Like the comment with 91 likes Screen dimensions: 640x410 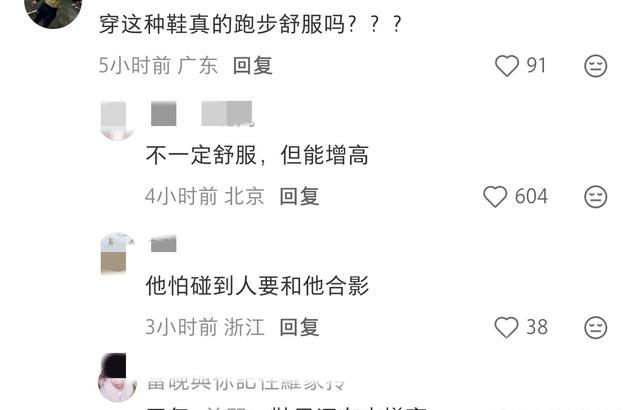(x=507, y=66)
